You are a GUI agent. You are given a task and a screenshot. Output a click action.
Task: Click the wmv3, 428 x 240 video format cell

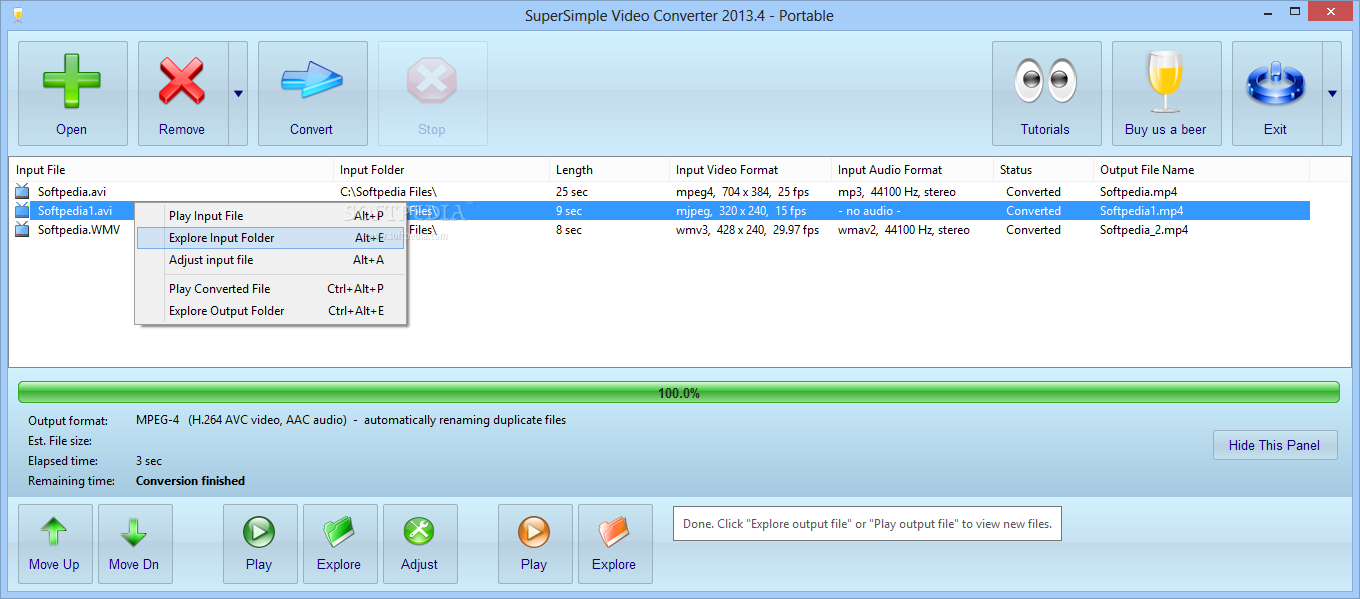[747, 229]
